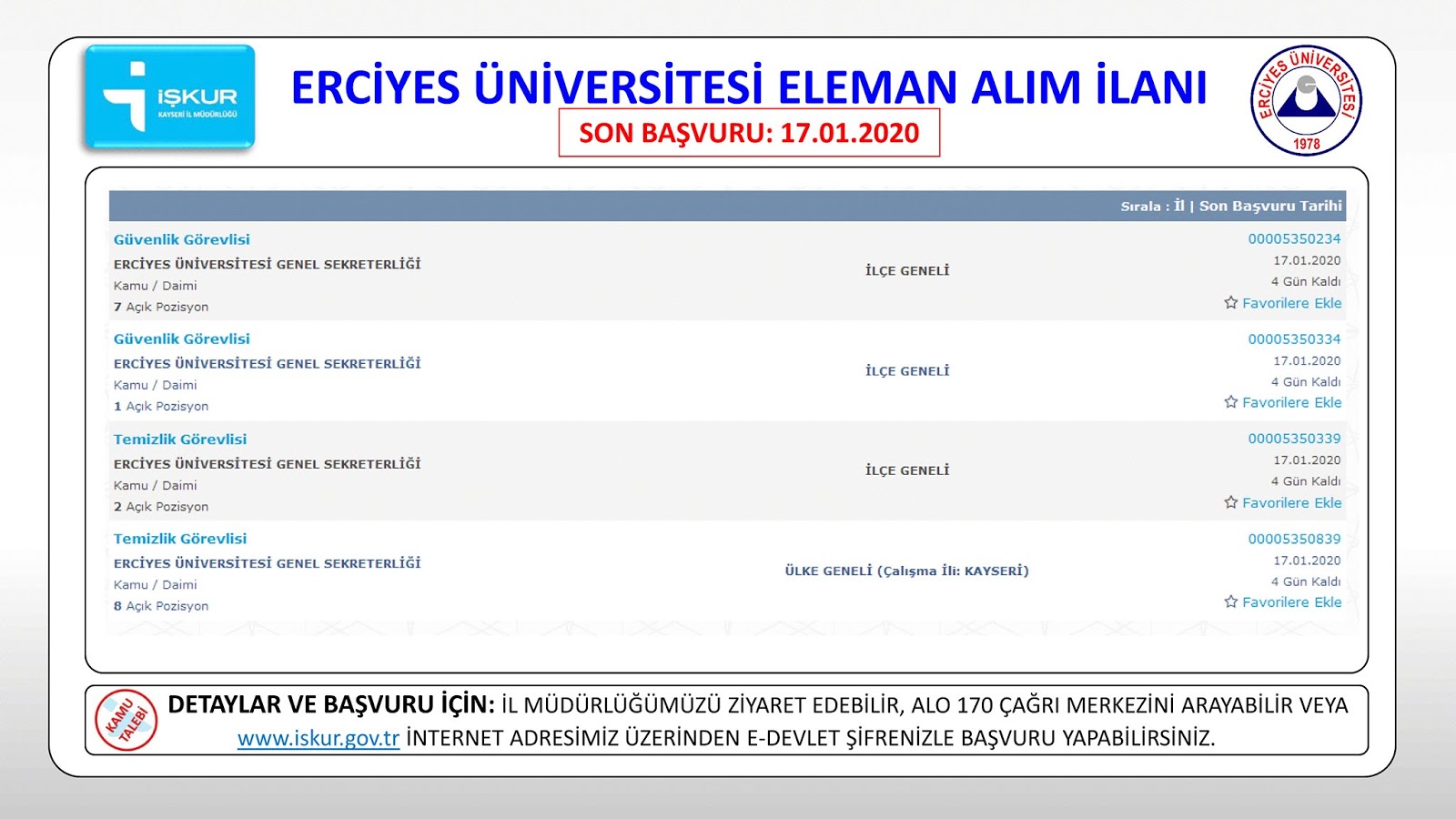Click the İŞKUR logo
Image resolution: width=1456 pixels, height=819 pixels.
coord(169,97)
